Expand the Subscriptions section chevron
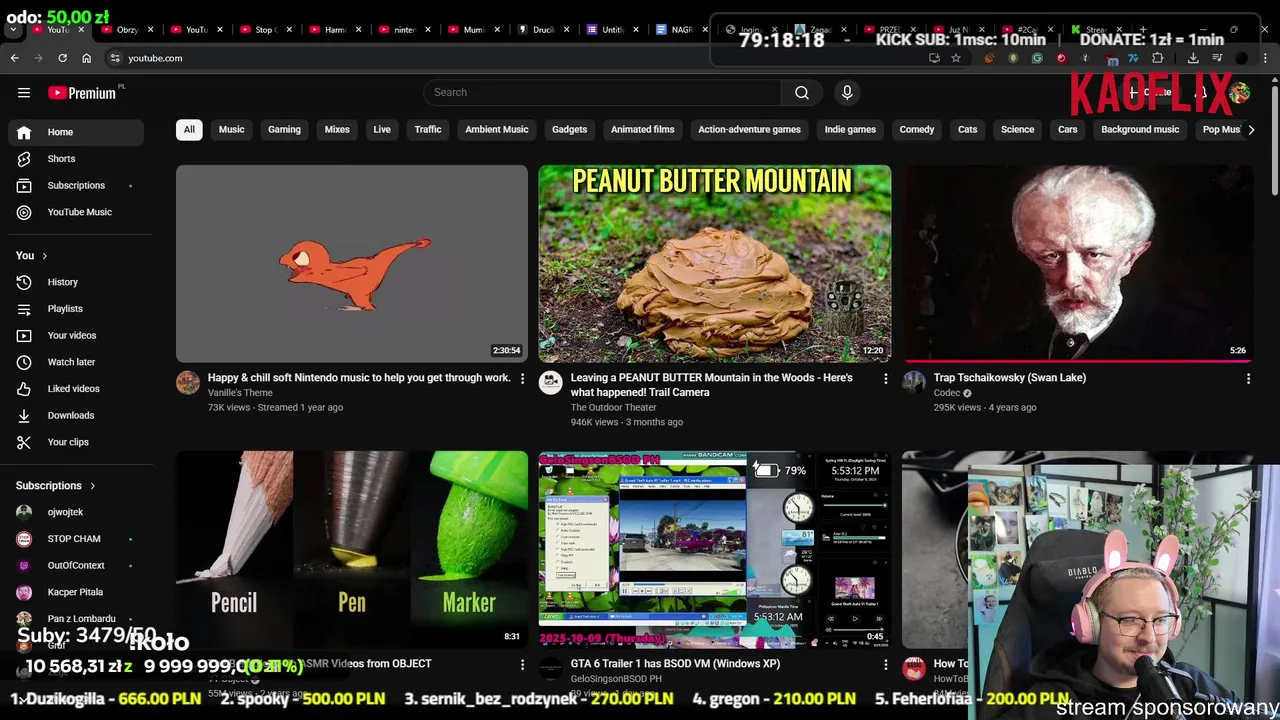 (x=92, y=486)
